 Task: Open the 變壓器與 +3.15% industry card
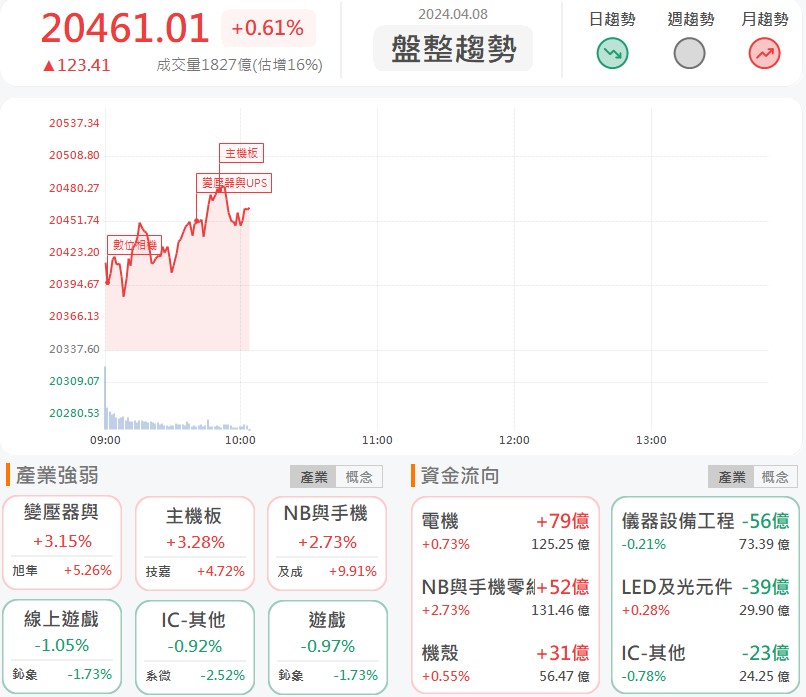click(x=62, y=542)
